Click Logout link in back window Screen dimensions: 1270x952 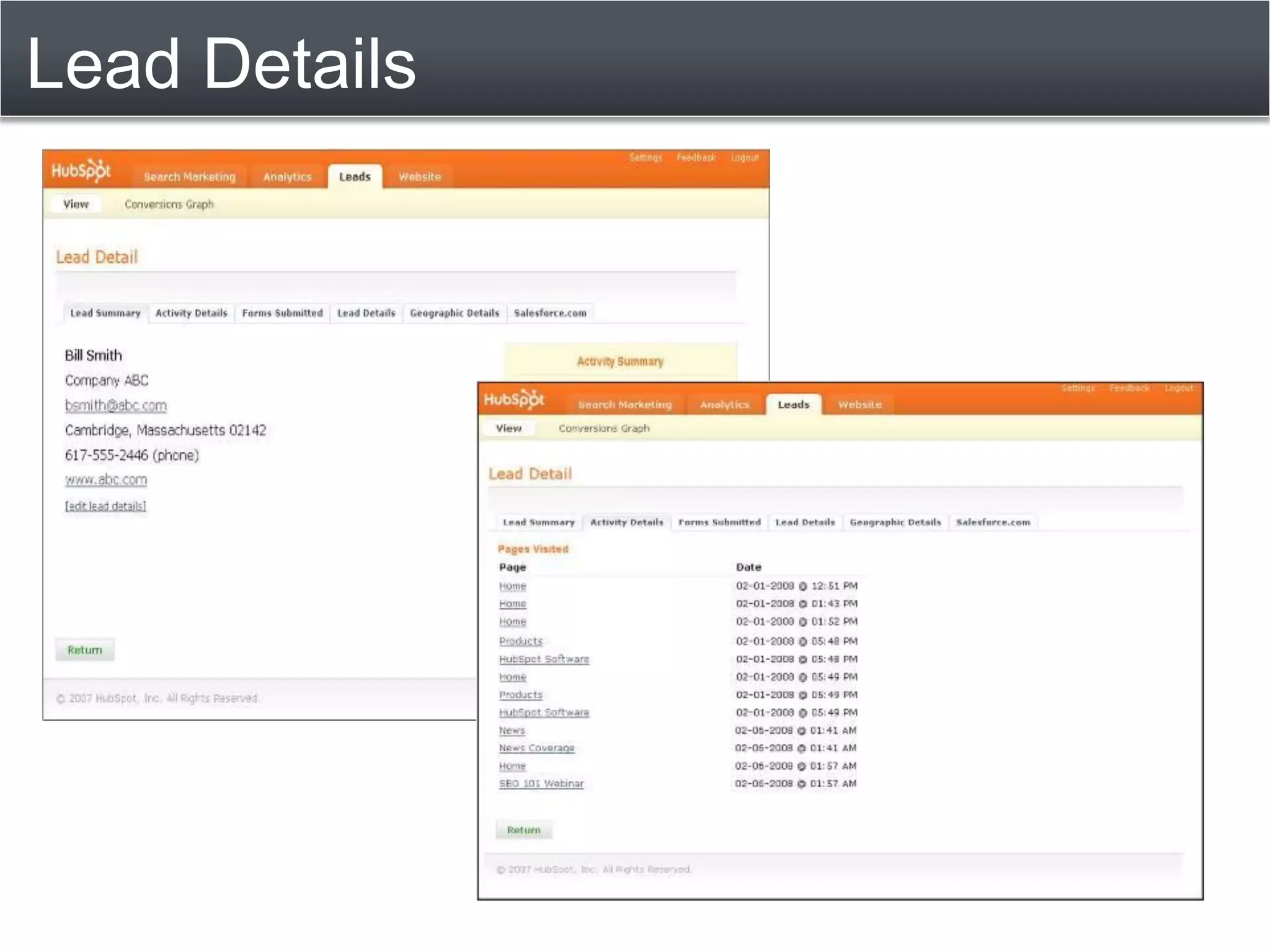(x=745, y=157)
